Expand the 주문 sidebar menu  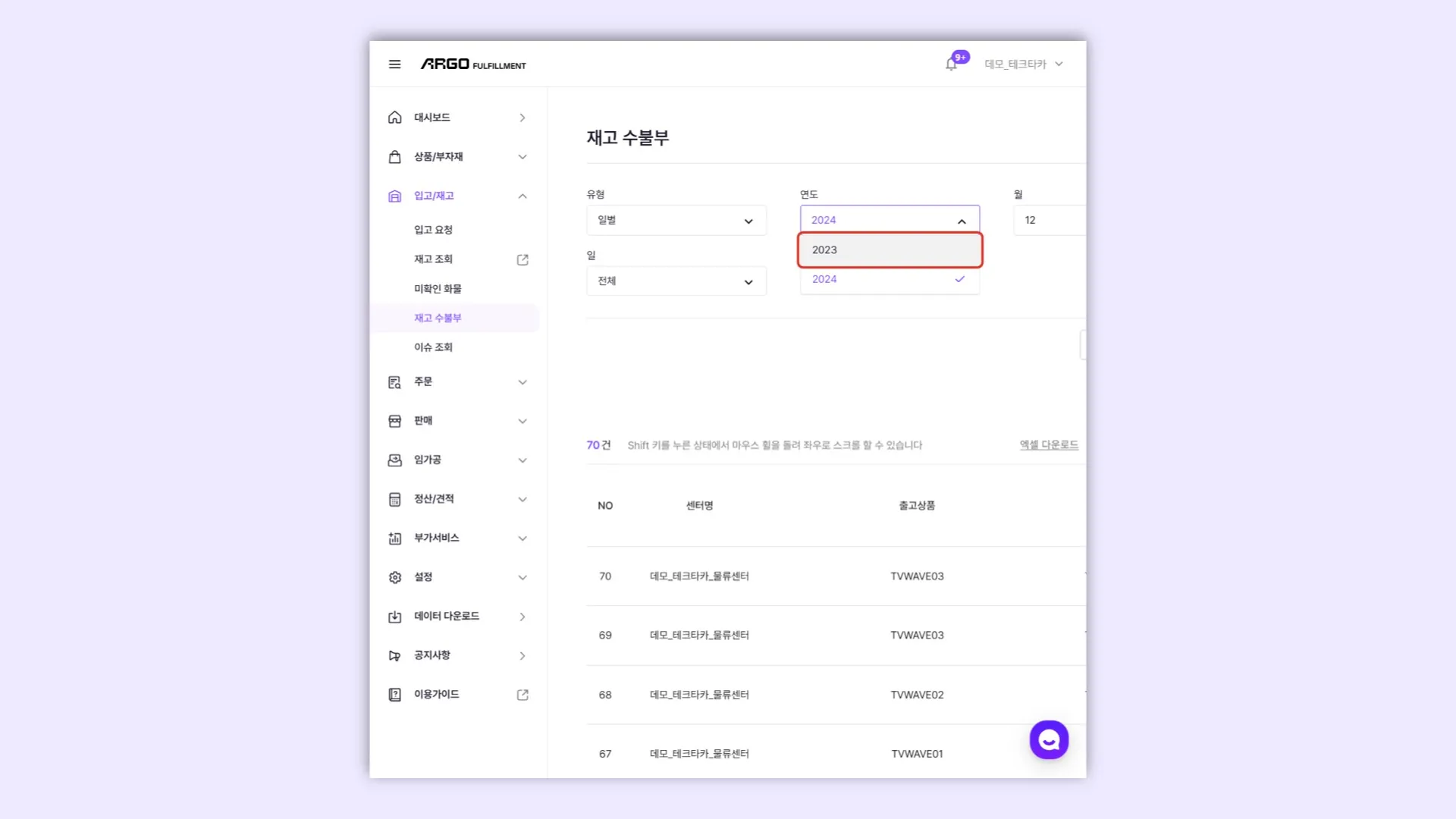tap(522, 382)
